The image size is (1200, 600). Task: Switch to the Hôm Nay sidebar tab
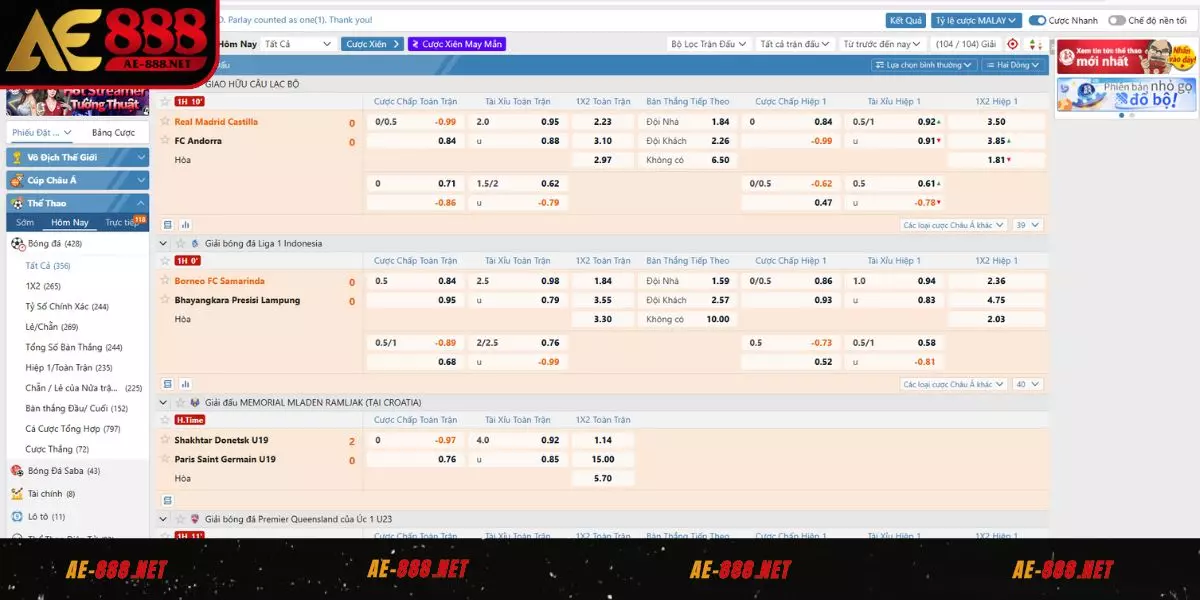coord(70,223)
